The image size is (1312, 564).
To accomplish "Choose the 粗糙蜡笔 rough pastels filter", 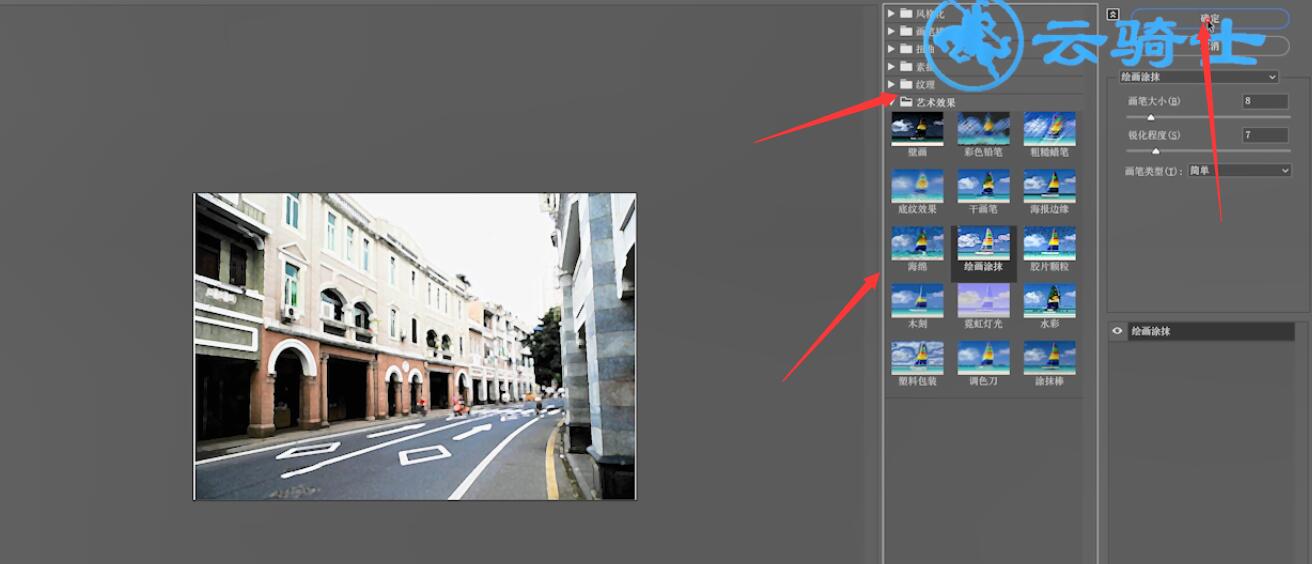I will click(1049, 129).
